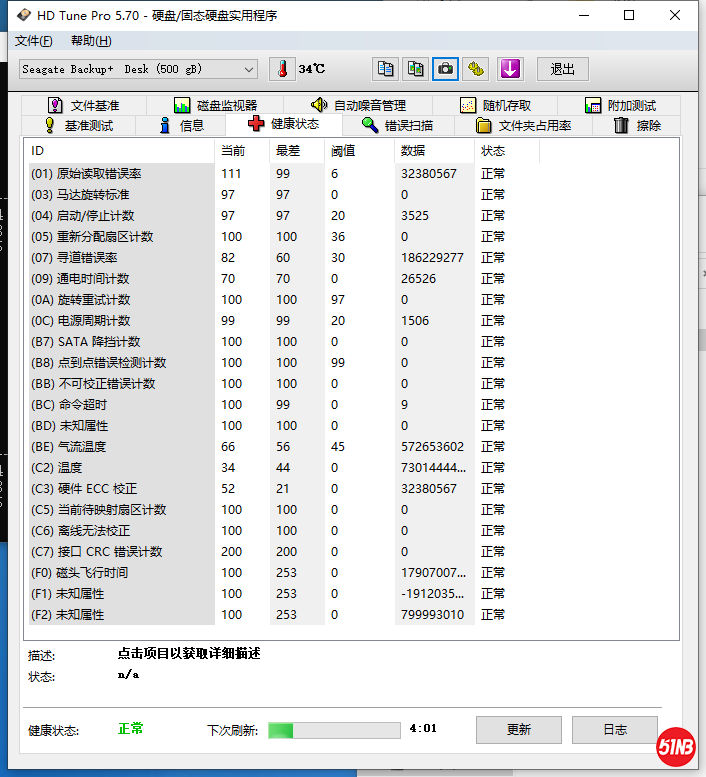706x777 pixels.
Task: Click the camera save screenshot icon
Action: (445, 69)
